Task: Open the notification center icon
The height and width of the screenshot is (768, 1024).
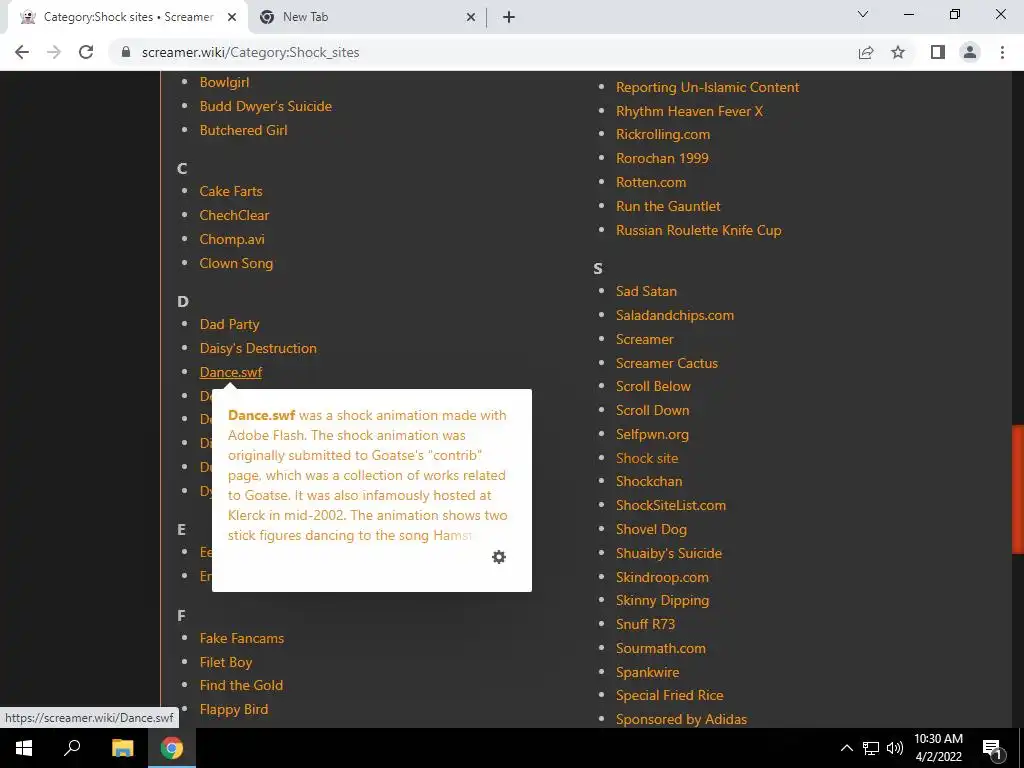Action: [x=992, y=748]
